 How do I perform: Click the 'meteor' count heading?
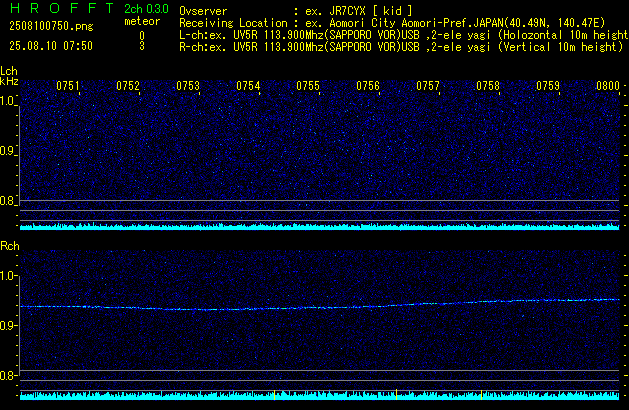tap(142, 21)
